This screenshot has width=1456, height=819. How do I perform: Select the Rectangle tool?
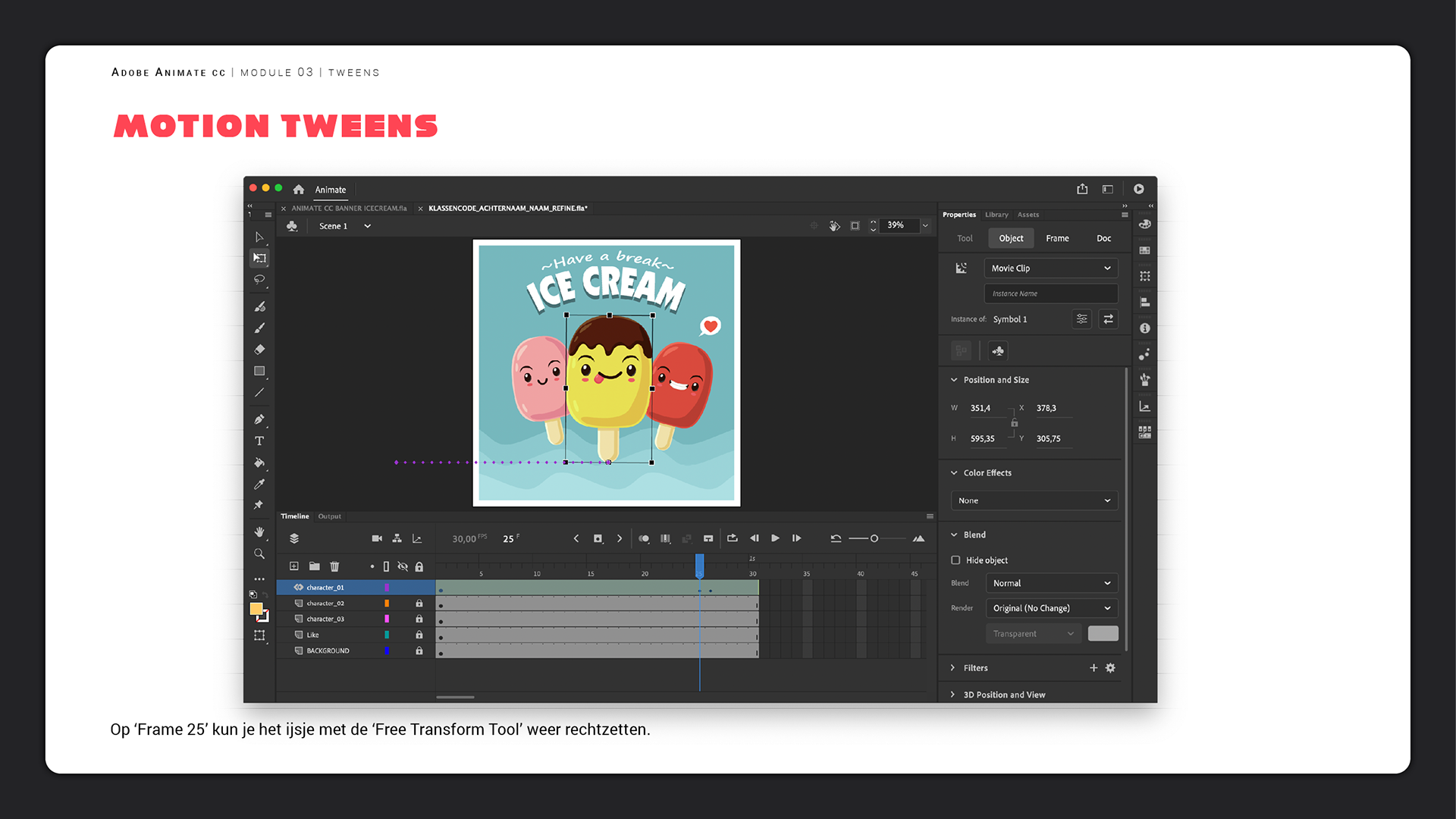coord(259,371)
